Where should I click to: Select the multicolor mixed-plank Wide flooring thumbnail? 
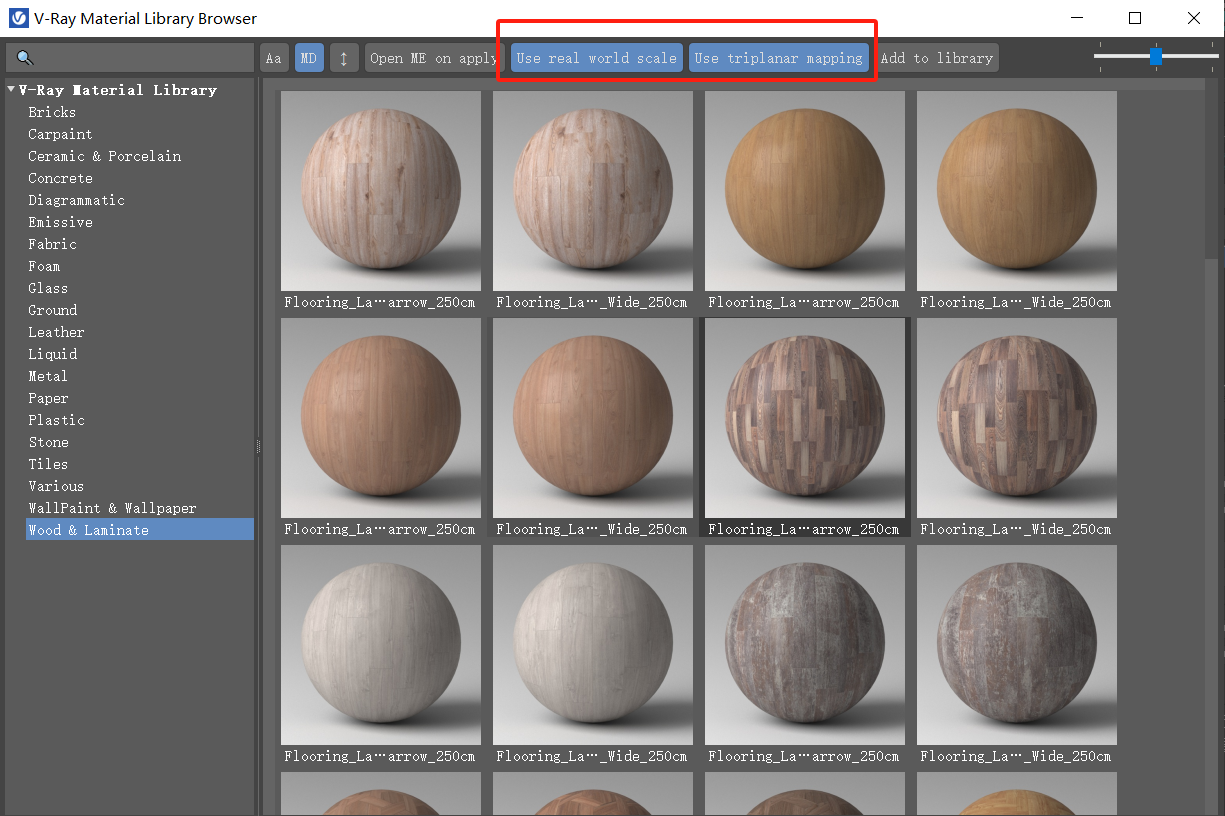click(x=1017, y=418)
